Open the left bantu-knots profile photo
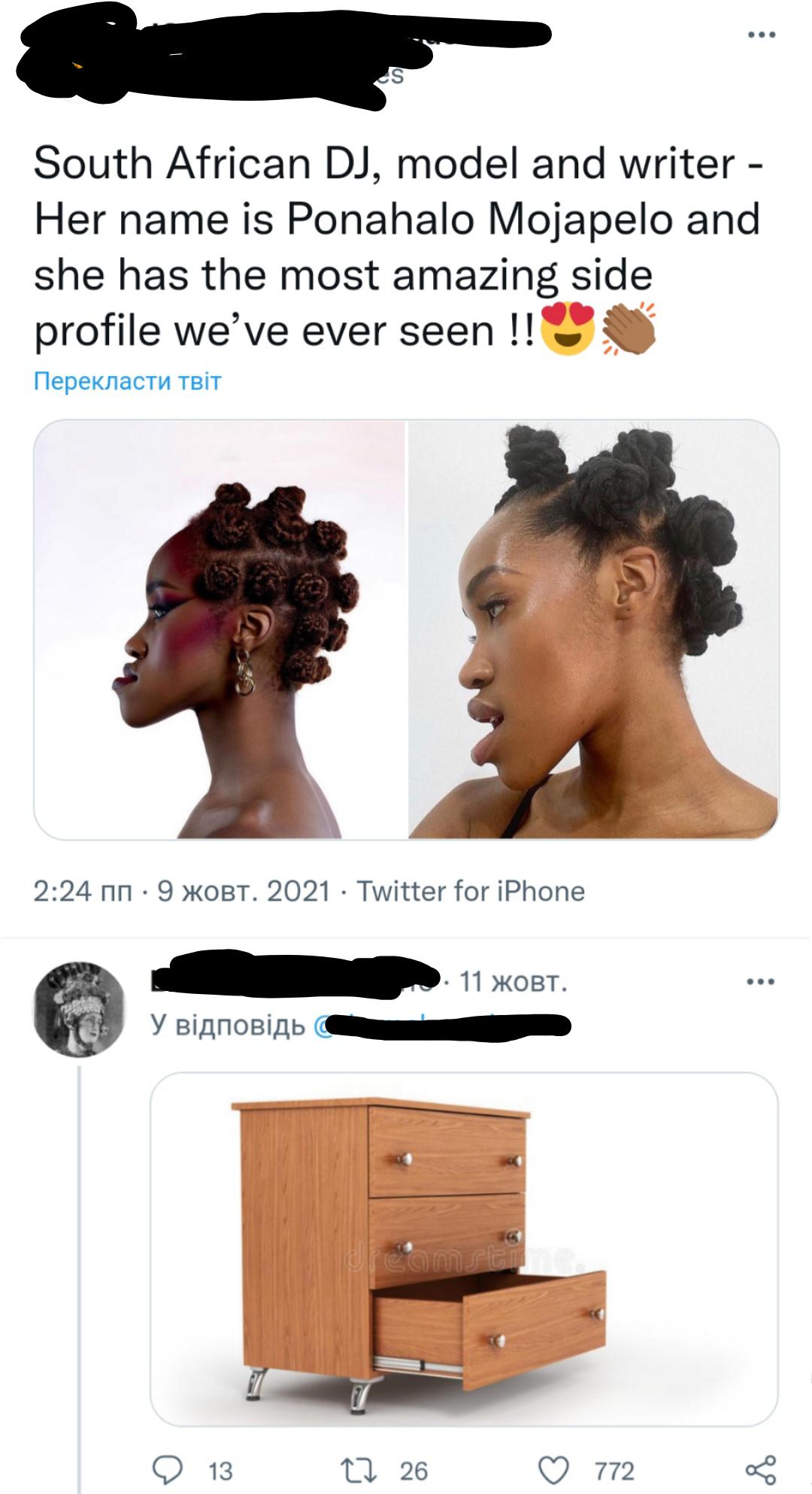 point(220,629)
